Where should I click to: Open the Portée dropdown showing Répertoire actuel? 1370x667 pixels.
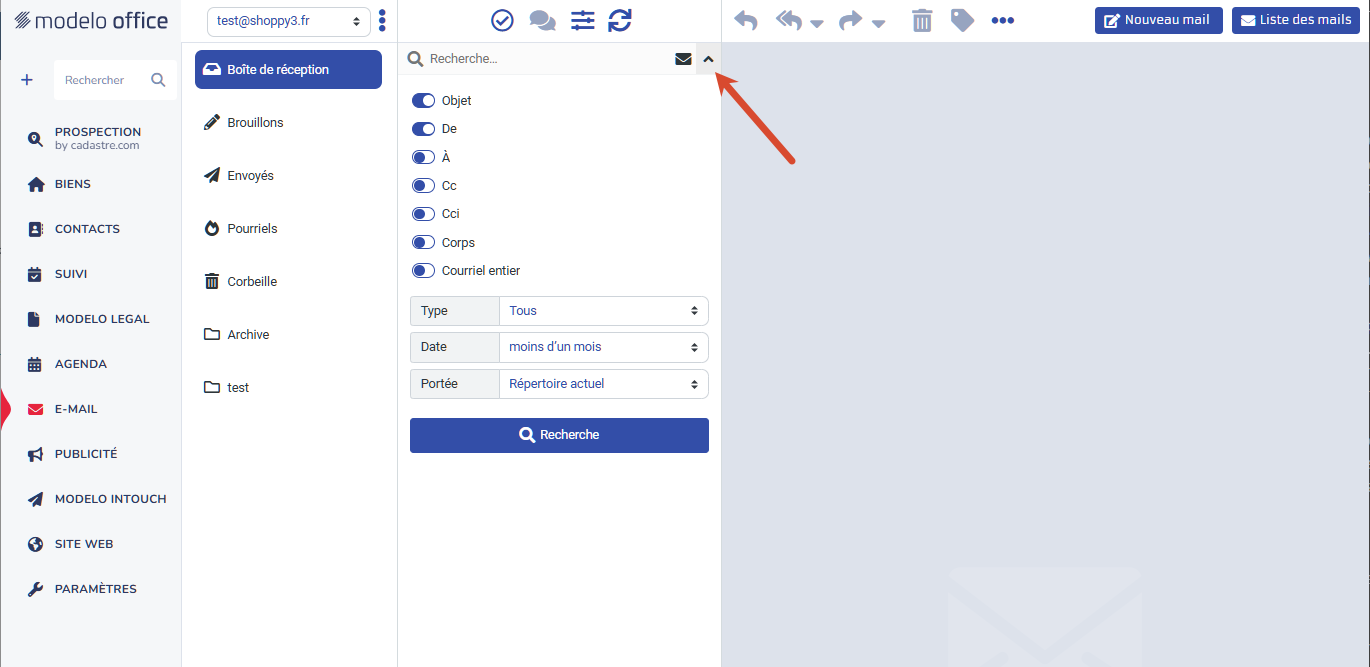pyautogui.click(x=604, y=384)
